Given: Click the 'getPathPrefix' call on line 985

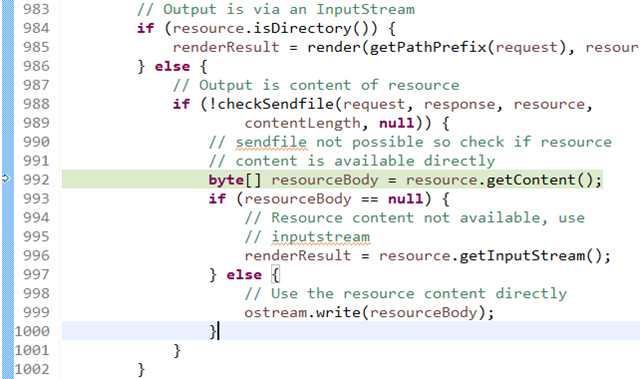Looking at the screenshot, I should (428, 47).
